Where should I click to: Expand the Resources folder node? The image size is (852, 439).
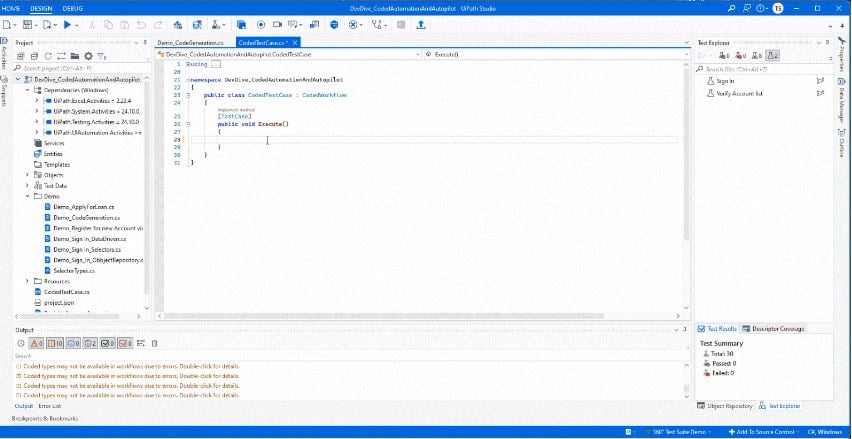pos(27,281)
